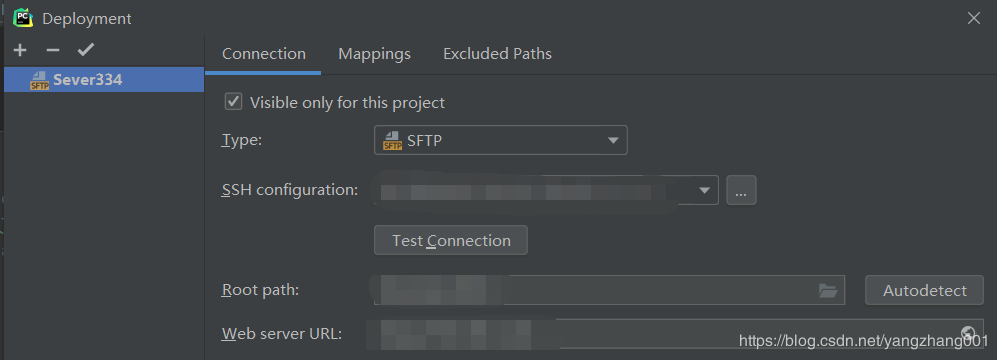Viewport: 997px width, 360px height.
Task: Click the SFTP icon beside Sever334
Action: 39,80
